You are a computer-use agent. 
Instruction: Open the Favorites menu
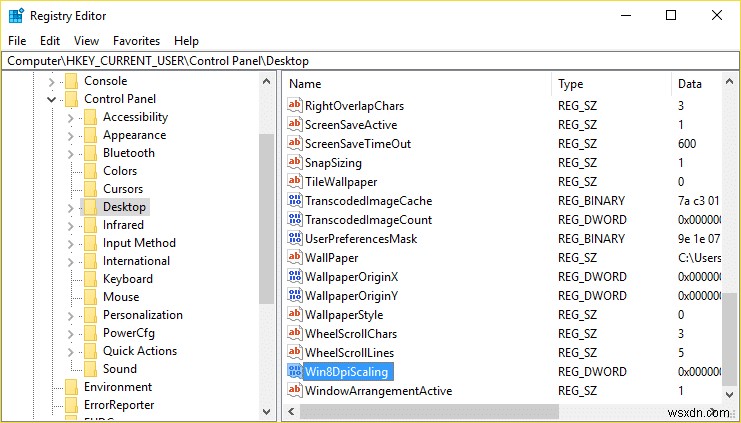point(136,41)
